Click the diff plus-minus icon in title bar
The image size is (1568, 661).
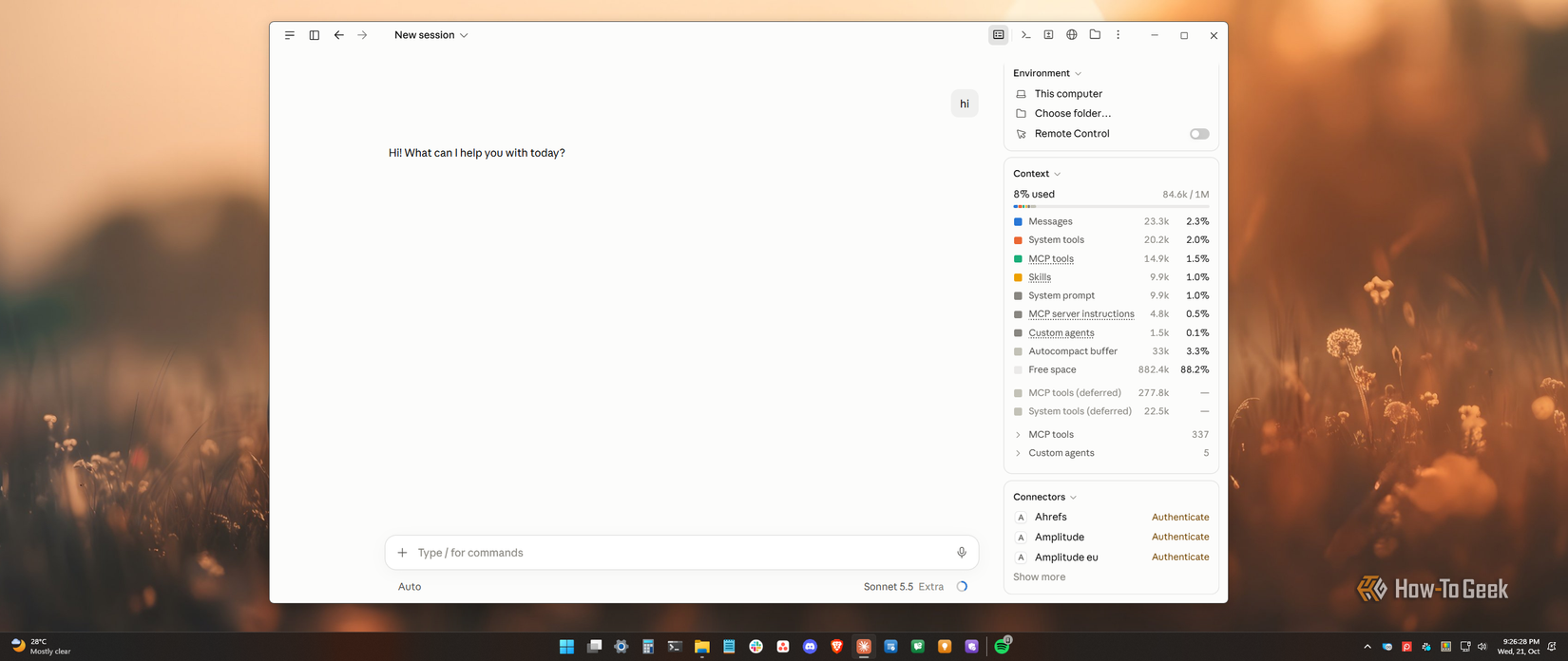click(x=1048, y=35)
